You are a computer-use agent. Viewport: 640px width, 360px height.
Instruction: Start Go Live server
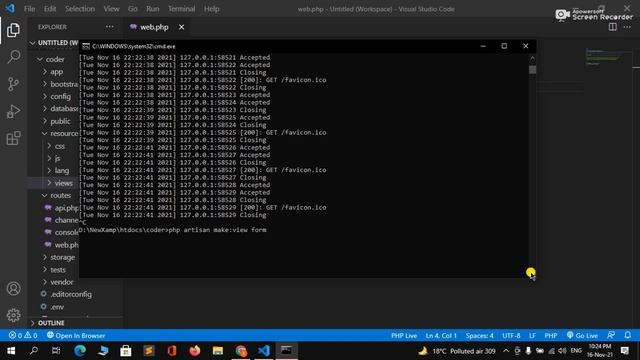[x=582, y=336]
